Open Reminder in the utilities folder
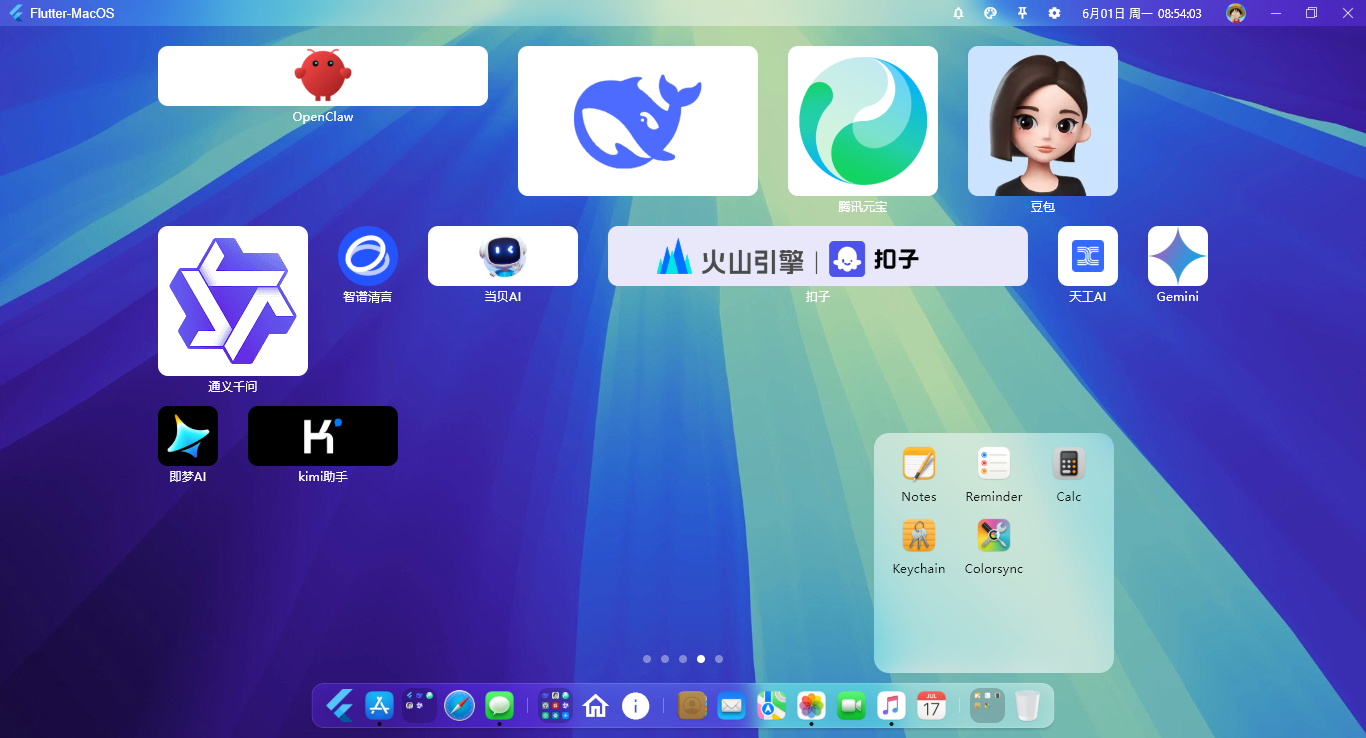 click(994, 464)
